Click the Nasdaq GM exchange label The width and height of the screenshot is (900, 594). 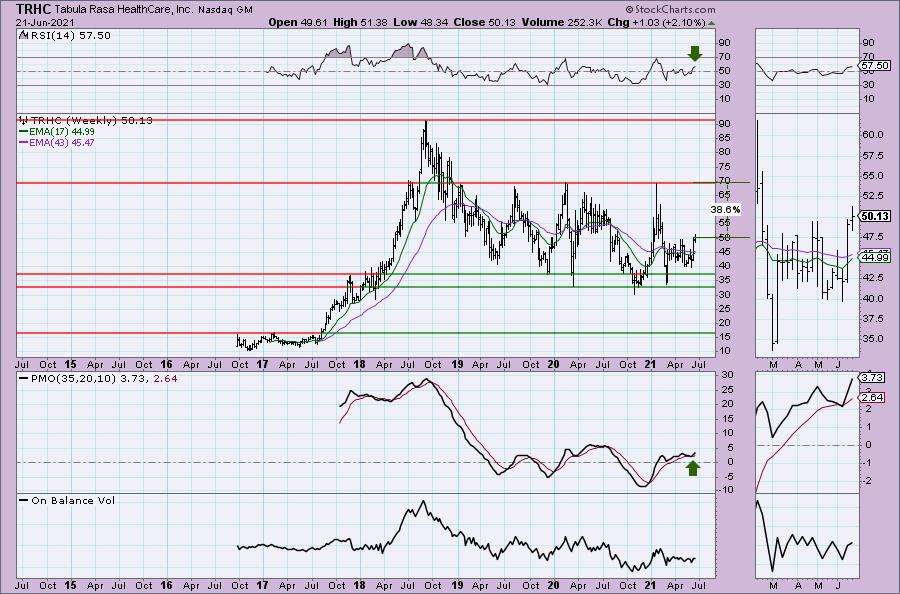tap(226, 10)
